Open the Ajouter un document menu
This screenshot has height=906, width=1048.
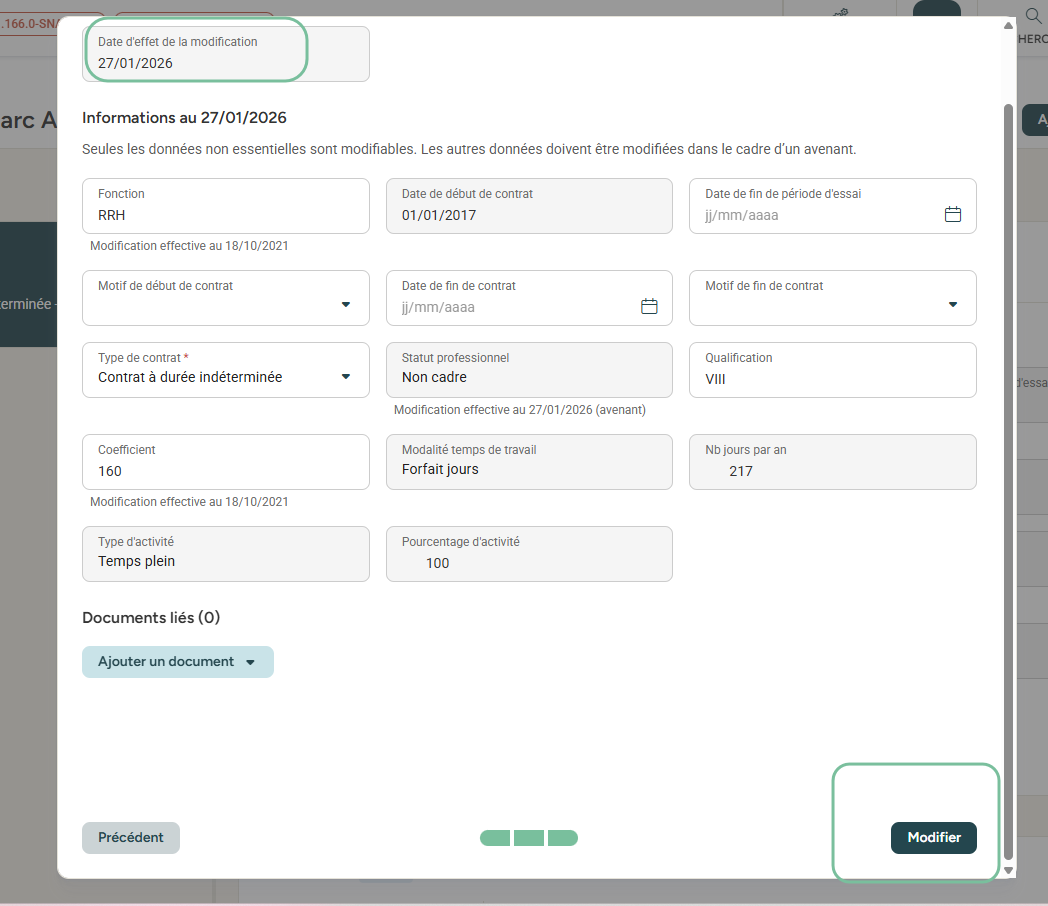coord(177,662)
